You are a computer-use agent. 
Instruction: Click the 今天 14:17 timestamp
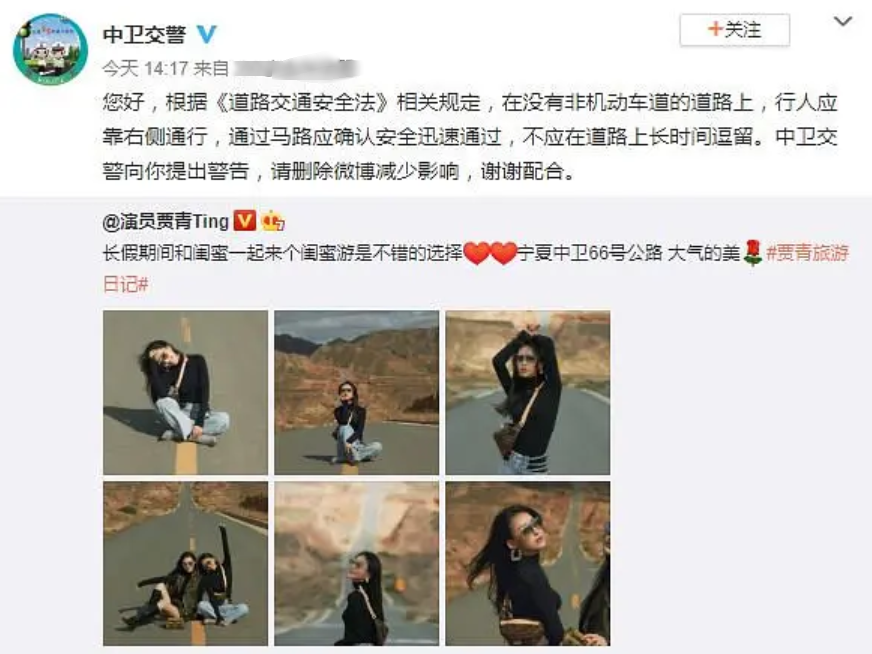tap(145, 68)
